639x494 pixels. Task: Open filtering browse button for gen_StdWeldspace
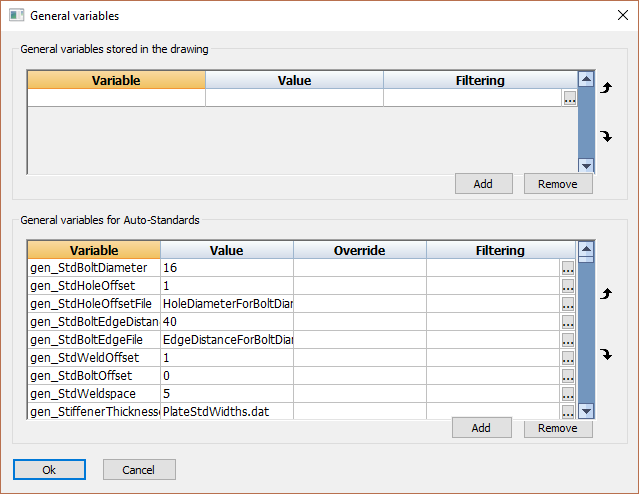(x=568, y=394)
